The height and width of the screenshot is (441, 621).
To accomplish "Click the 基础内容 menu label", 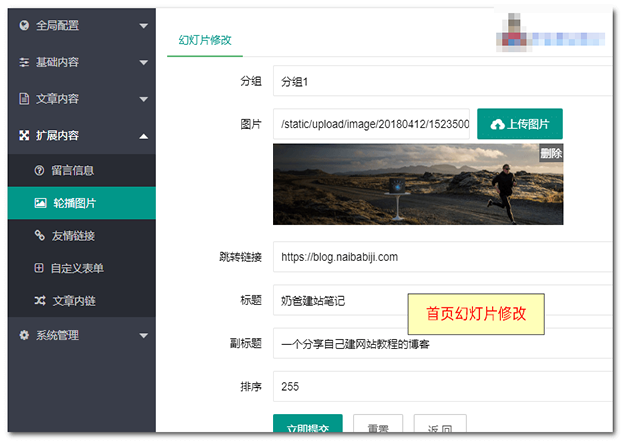I will 57,62.
